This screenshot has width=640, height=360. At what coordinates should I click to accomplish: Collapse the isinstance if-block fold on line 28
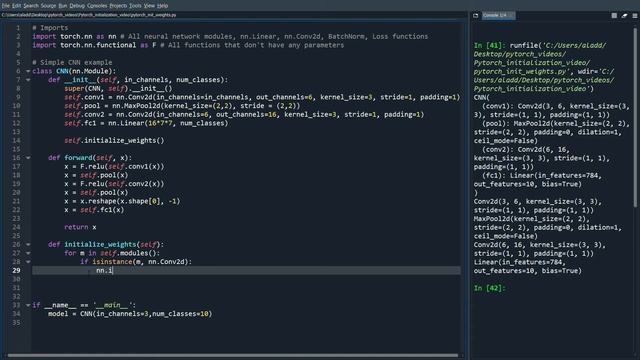(28, 262)
